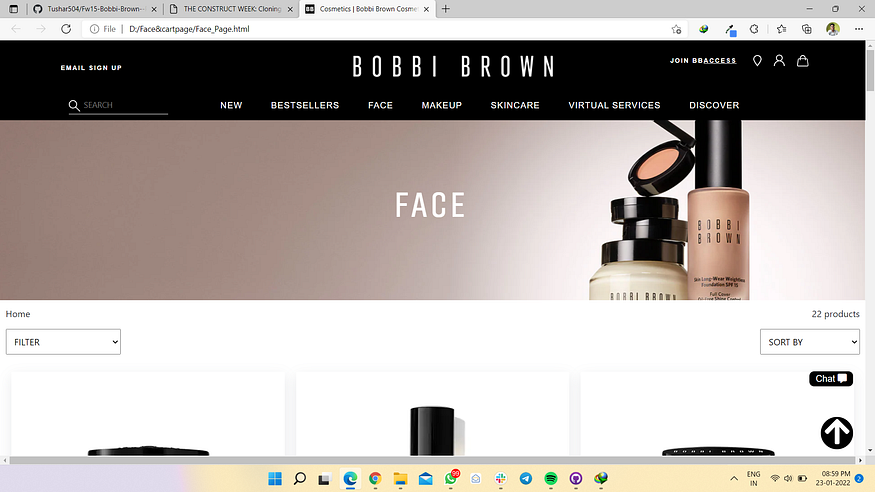Image resolution: width=875 pixels, height=492 pixels.
Task: Click the address bar URL
Action: click(x=189, y=29)
